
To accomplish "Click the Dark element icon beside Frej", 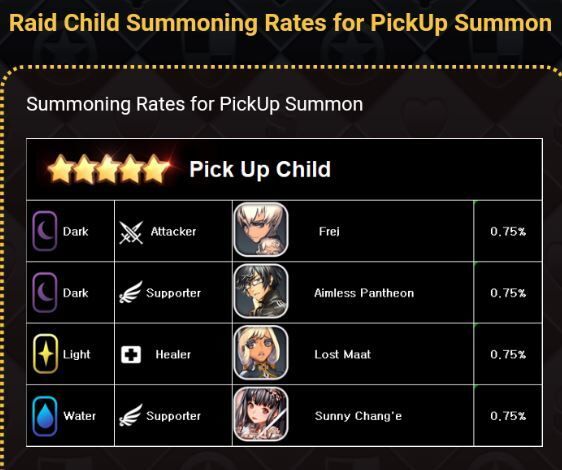I will click(x=45, y=231).
